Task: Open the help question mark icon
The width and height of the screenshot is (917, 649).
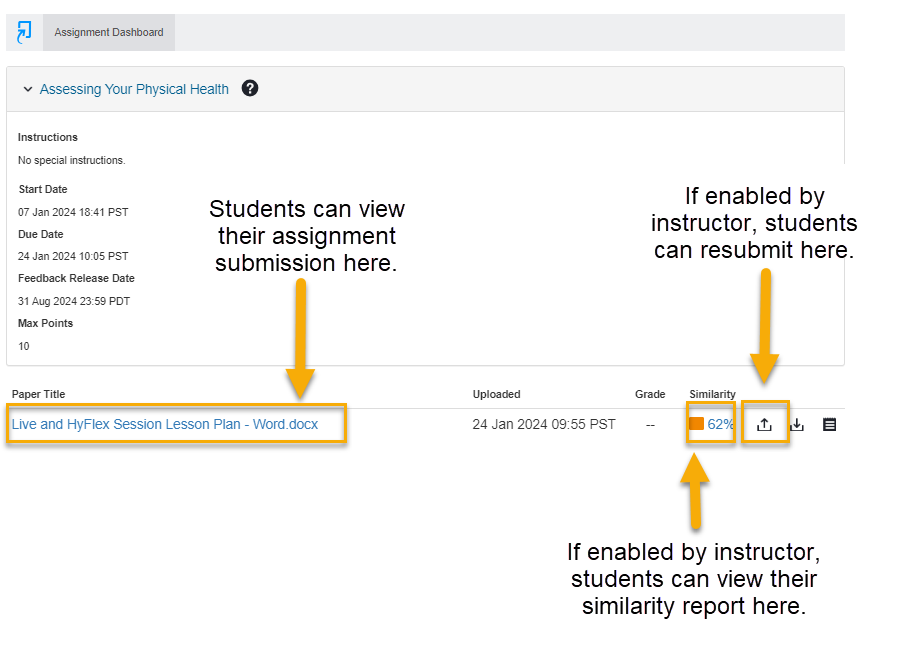Action: (250, 88)
